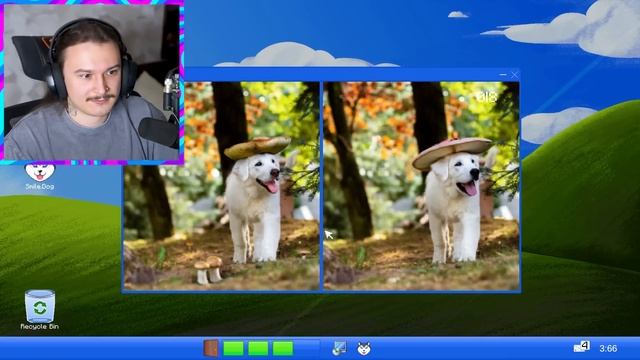Click the counter number in right image

(487, 97)
